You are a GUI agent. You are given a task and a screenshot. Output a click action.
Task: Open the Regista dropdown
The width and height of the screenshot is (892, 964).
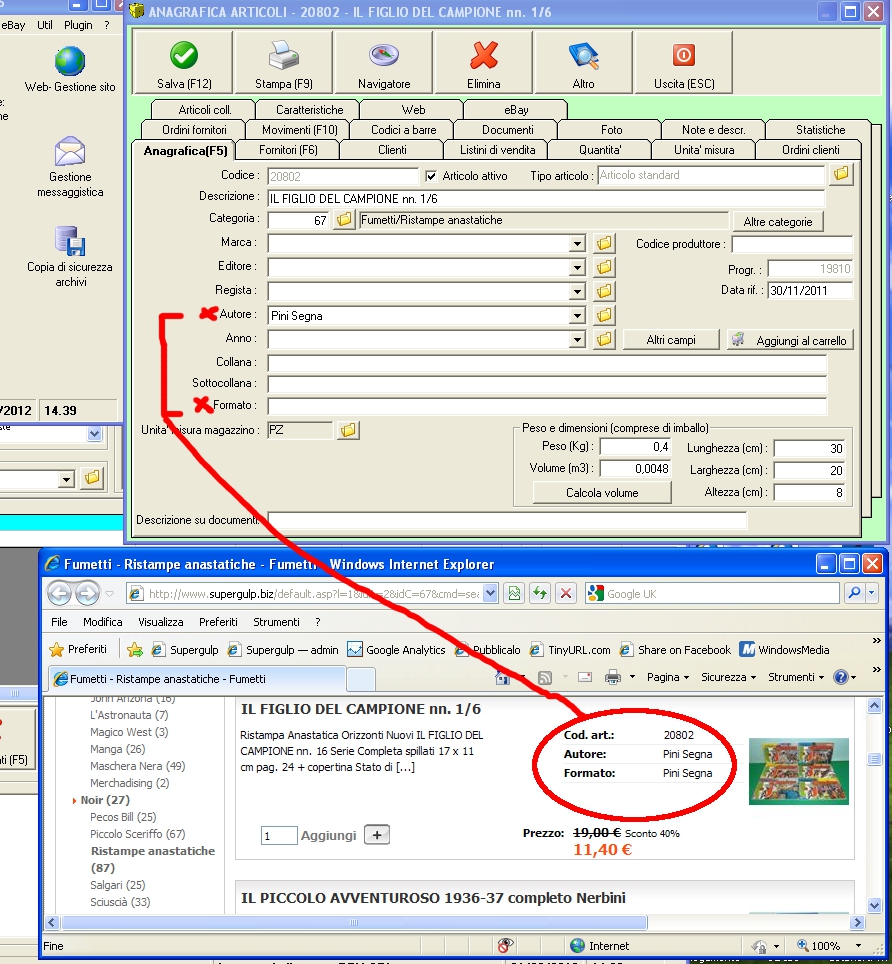click(x=577, y=292)
